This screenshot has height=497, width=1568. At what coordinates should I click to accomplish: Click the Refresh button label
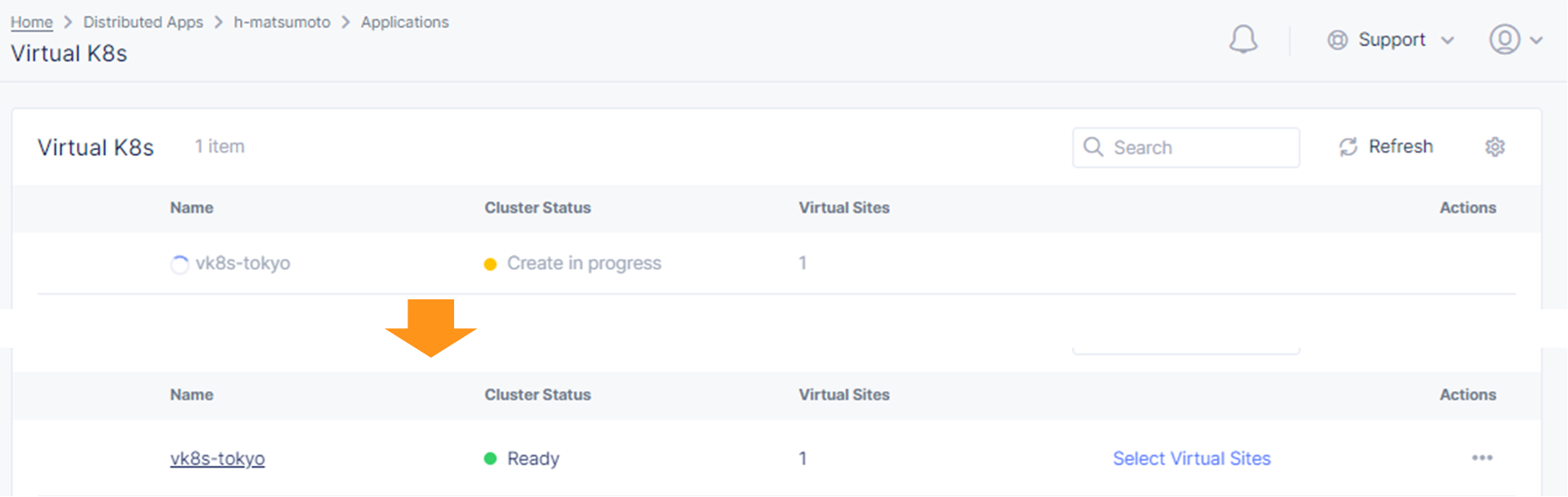point(1400,147)
